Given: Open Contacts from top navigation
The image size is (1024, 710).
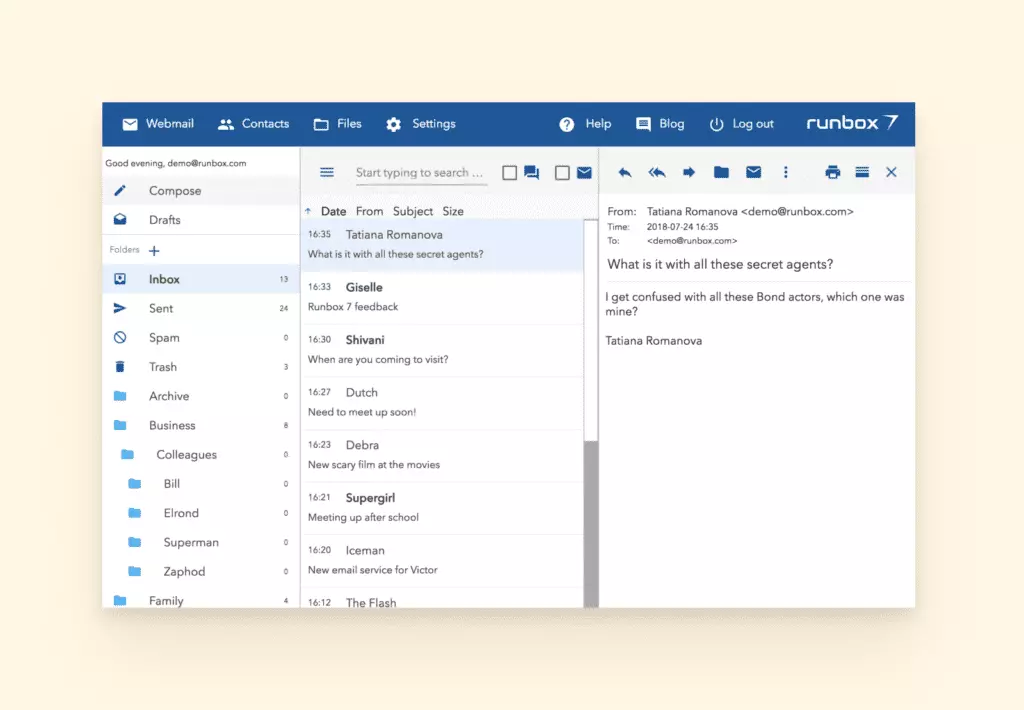Looking at the screenshot, I should tap(254, 124).
